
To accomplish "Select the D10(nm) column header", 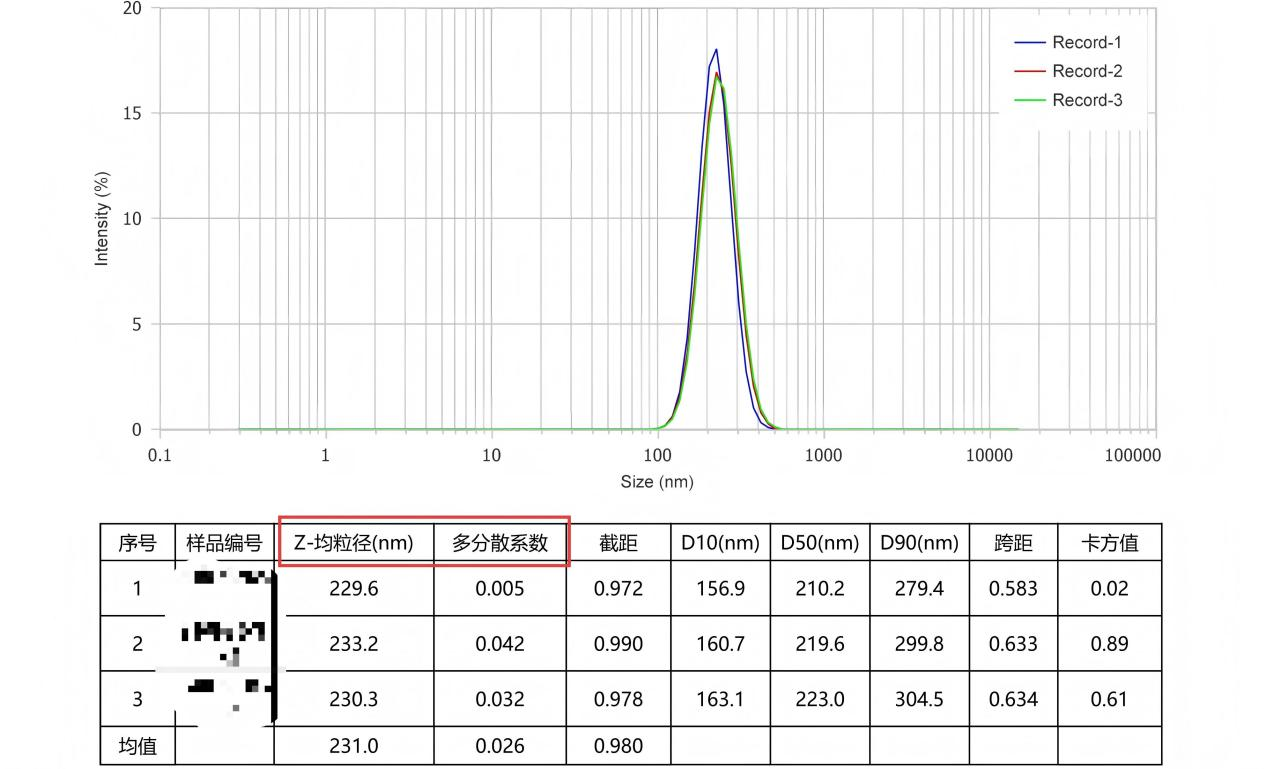I will (x=720, y=543).
